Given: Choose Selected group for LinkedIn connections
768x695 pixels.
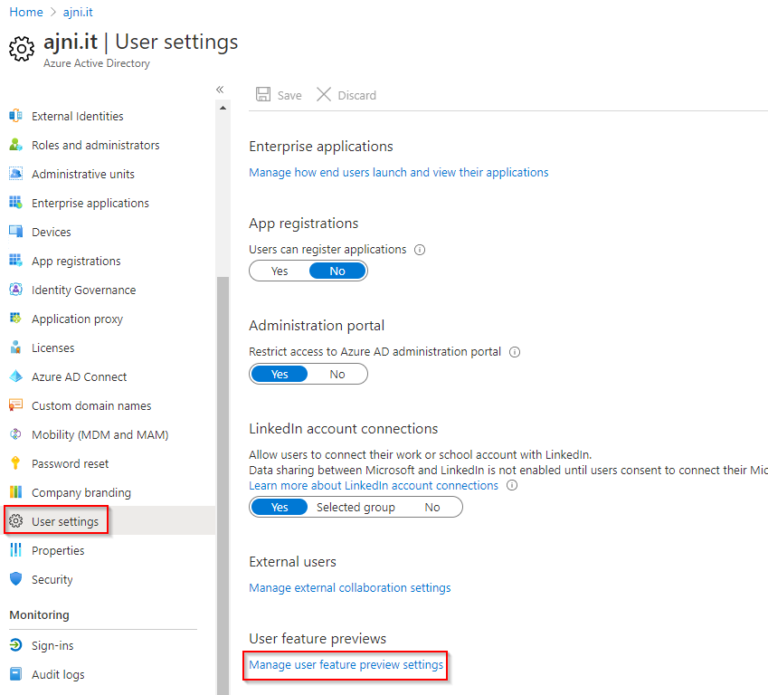Looking at the screenshot, I should tap(356, 507).
